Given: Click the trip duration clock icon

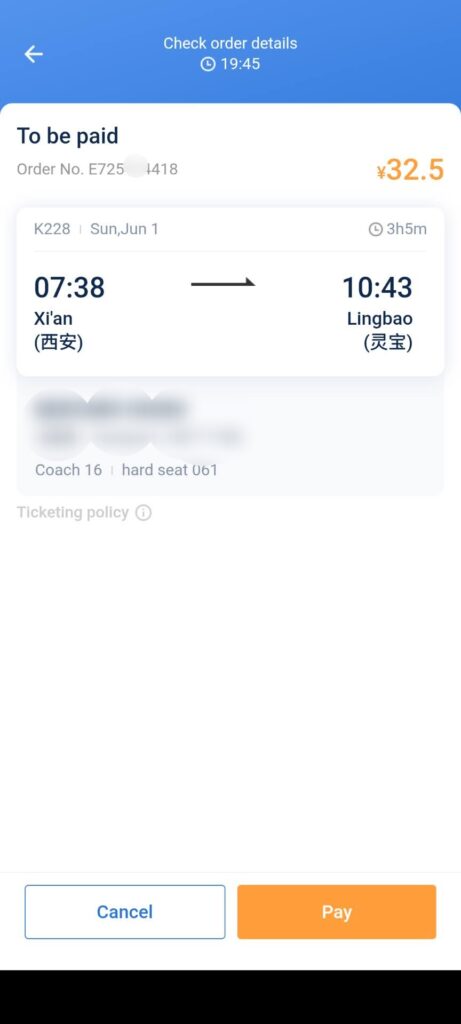Looking at the screenshot, I should point(375,229).
